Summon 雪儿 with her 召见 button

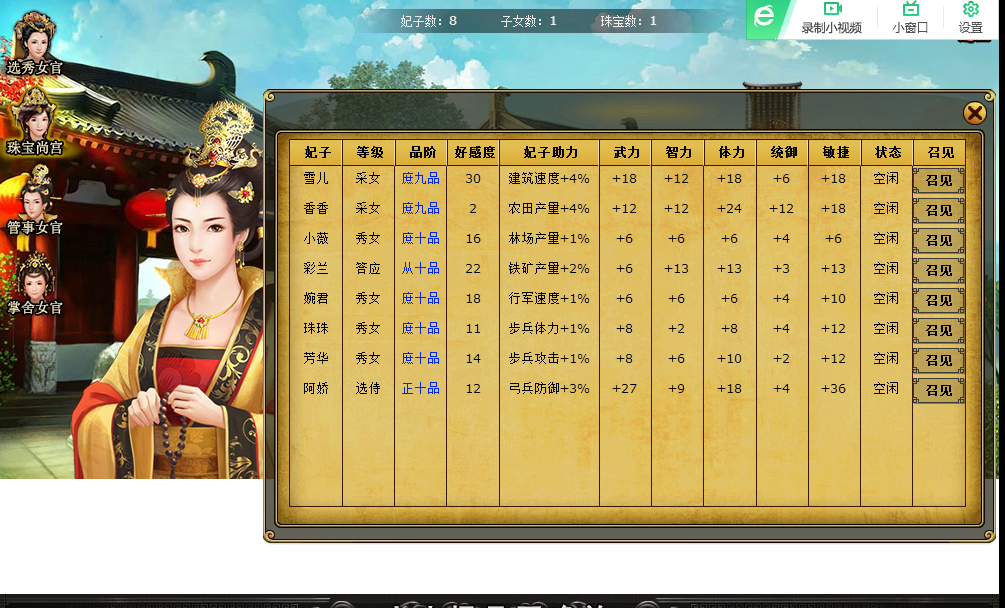click(x=939, y=181)
